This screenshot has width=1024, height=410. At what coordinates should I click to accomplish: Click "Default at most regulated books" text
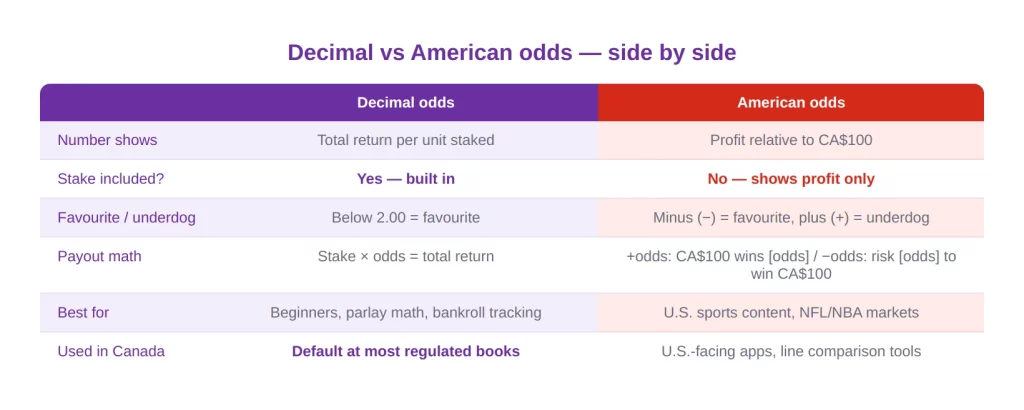coord(405,351)
